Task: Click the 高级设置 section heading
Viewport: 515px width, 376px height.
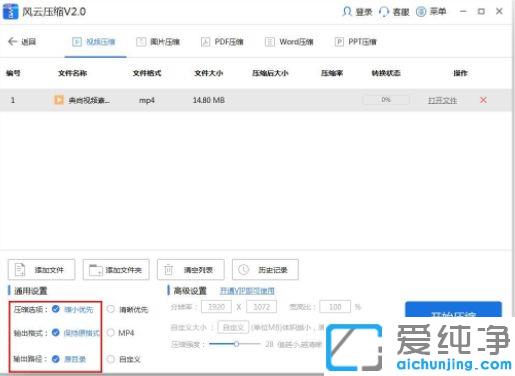Action: click(x=190, y=291)
